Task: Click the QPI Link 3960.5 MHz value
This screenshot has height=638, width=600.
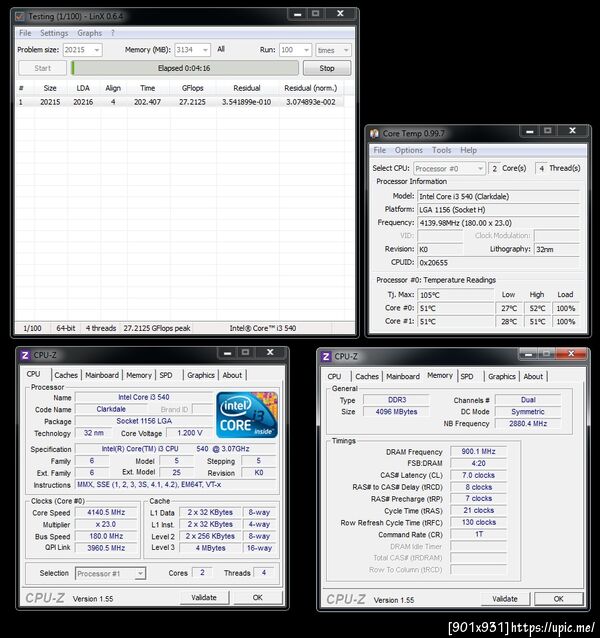Action: tap(106, 548)
